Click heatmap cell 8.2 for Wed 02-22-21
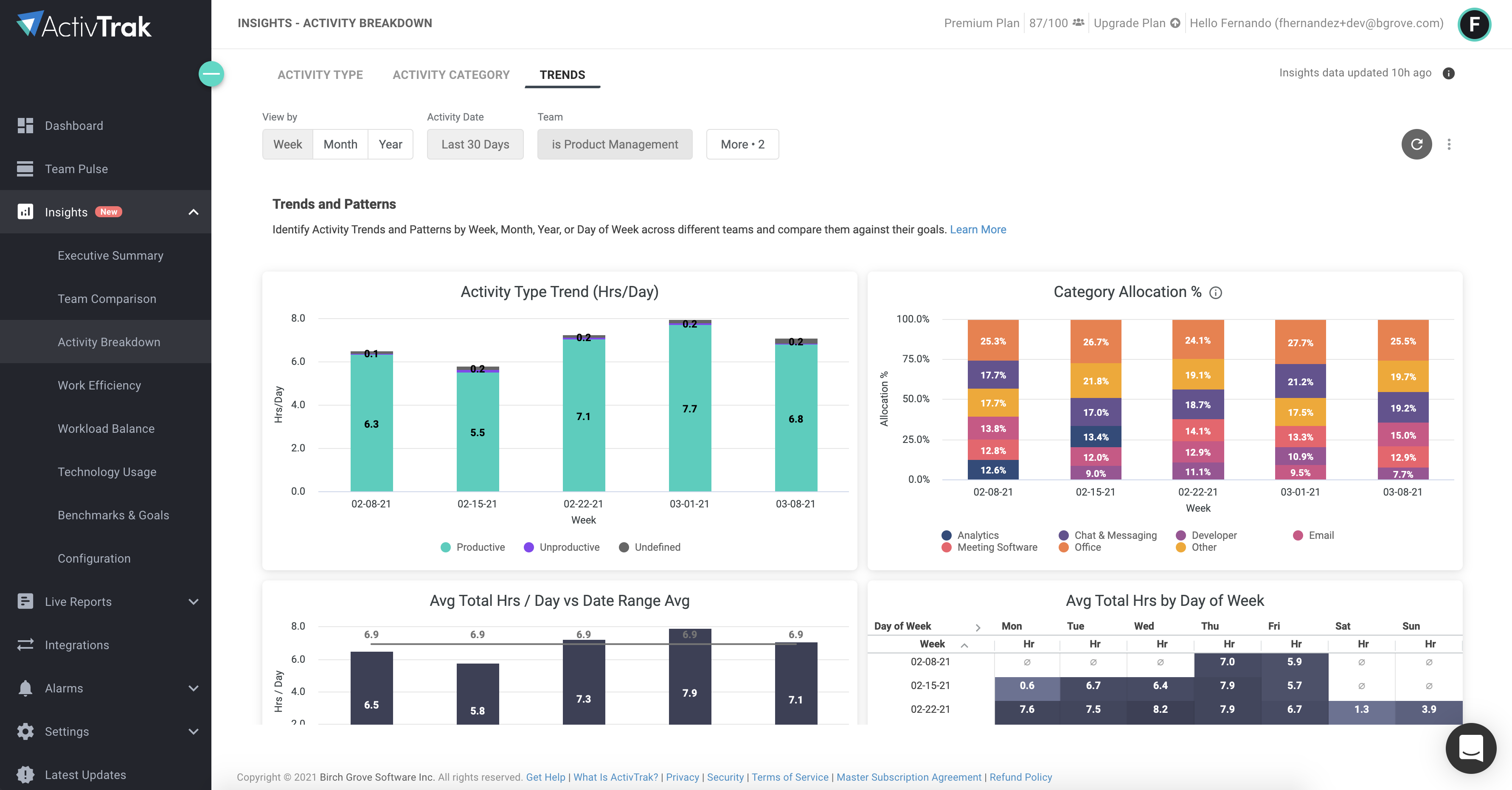This screenshot has width=1512, height=790. (x=1161, y=710)
